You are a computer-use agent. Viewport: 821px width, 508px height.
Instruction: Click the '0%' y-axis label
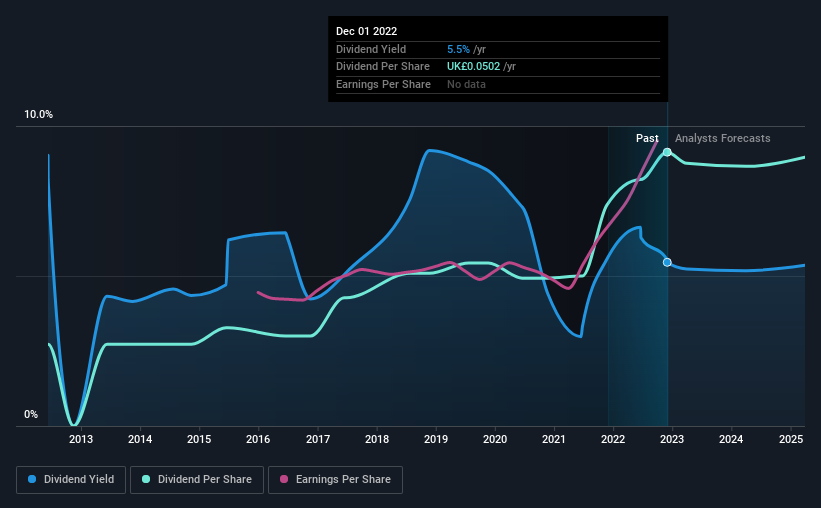(x=31, y=414)
